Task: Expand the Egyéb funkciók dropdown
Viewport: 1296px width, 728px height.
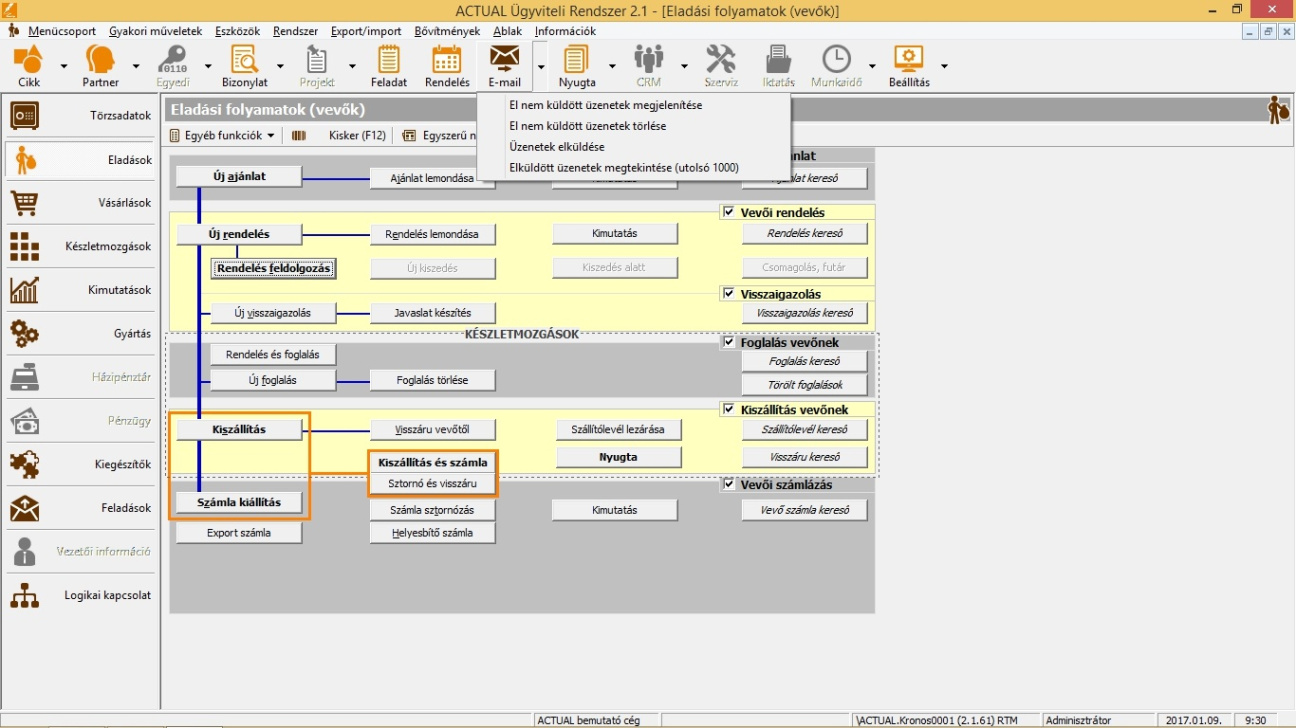Action: tap(222, 135)
